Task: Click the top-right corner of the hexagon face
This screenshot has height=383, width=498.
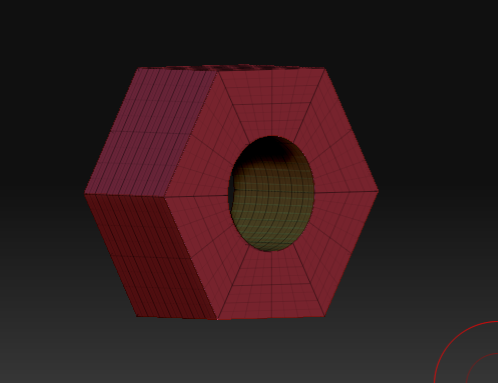Action: [324, 69]
